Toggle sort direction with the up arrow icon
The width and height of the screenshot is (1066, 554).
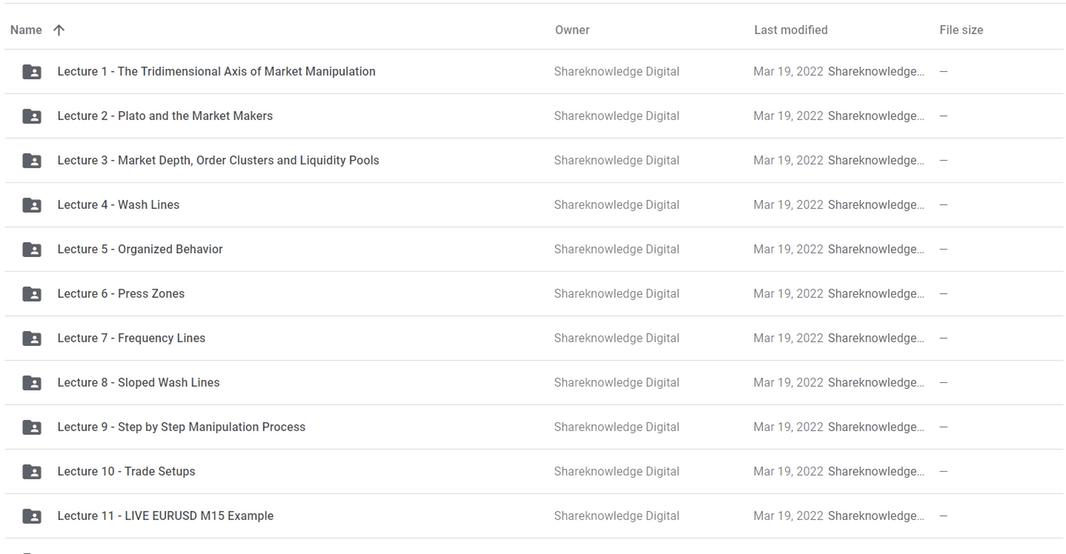pos(59,30)
